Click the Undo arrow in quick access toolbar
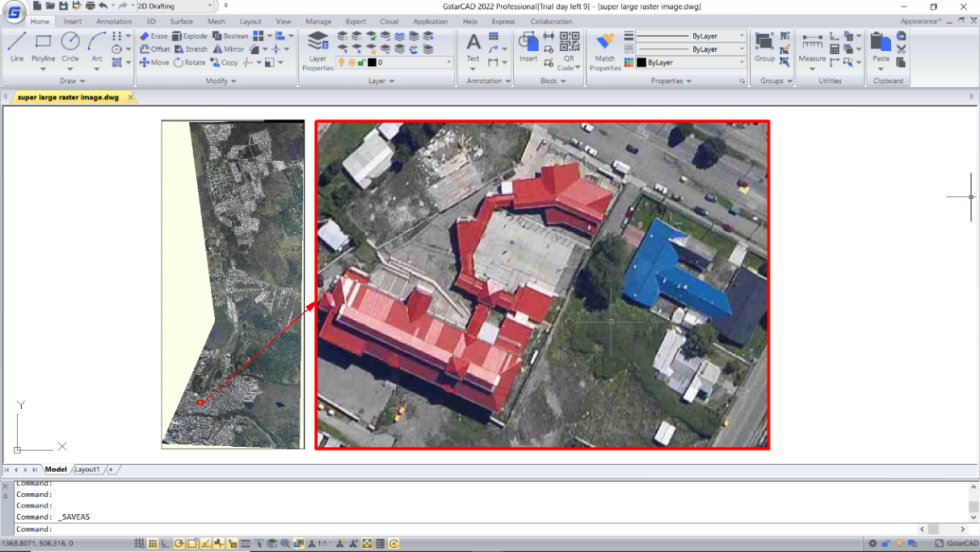This screenshot has width=980, height=552. coord(103,6)
